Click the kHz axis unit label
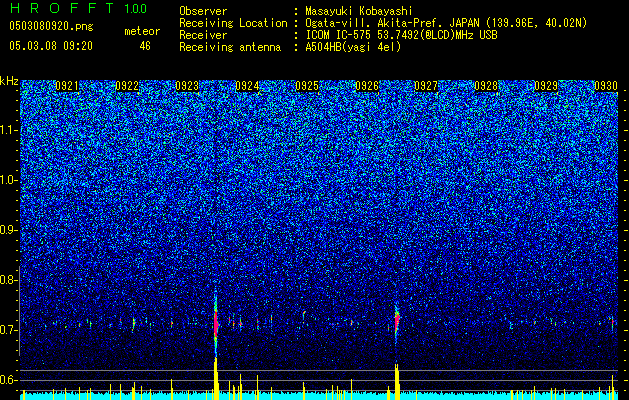The width and height of the screenshot is (629, 400). [9, 81]
